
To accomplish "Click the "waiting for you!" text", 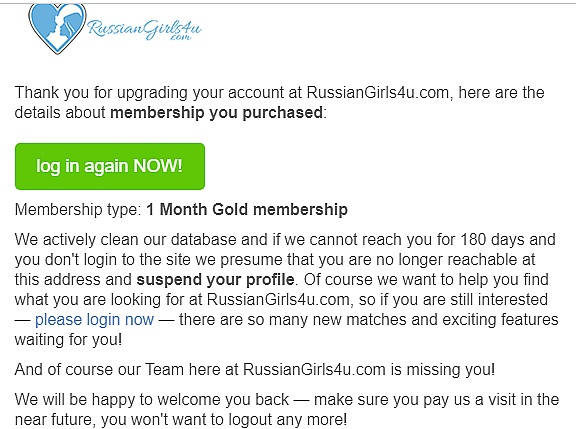I will [x=68, y=339].
